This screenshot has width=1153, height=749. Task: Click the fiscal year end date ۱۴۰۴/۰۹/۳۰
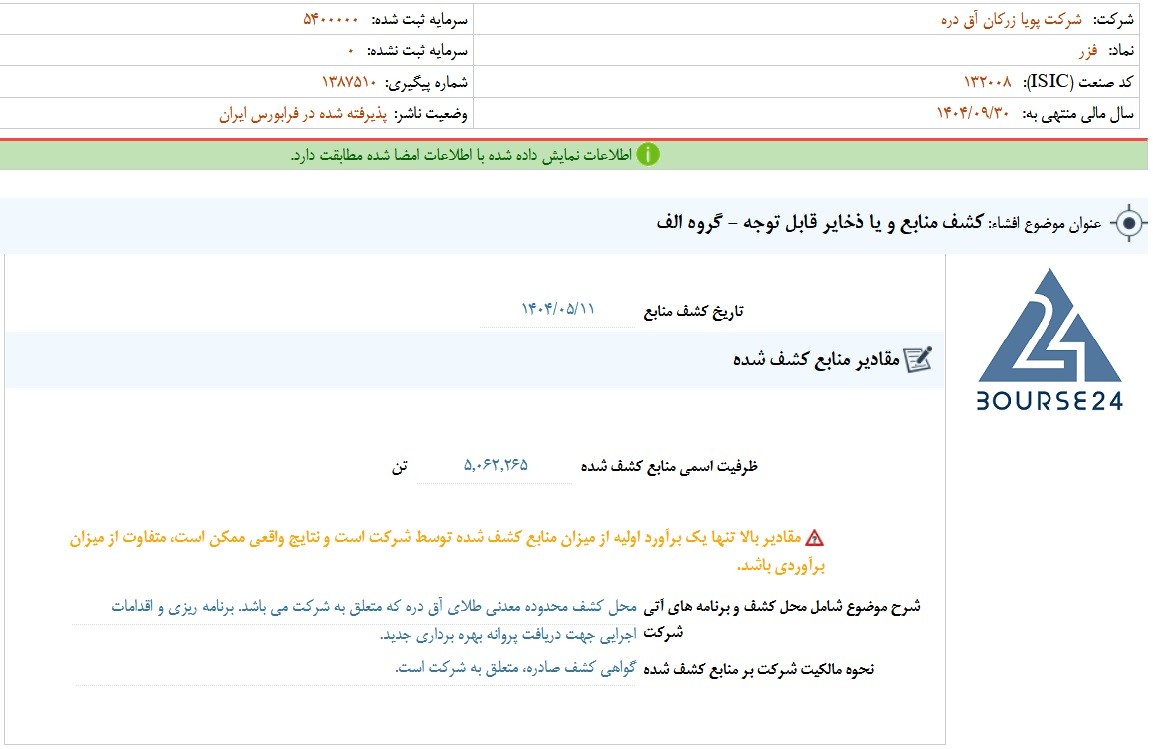pyautogui.click(x=972, y=113)
